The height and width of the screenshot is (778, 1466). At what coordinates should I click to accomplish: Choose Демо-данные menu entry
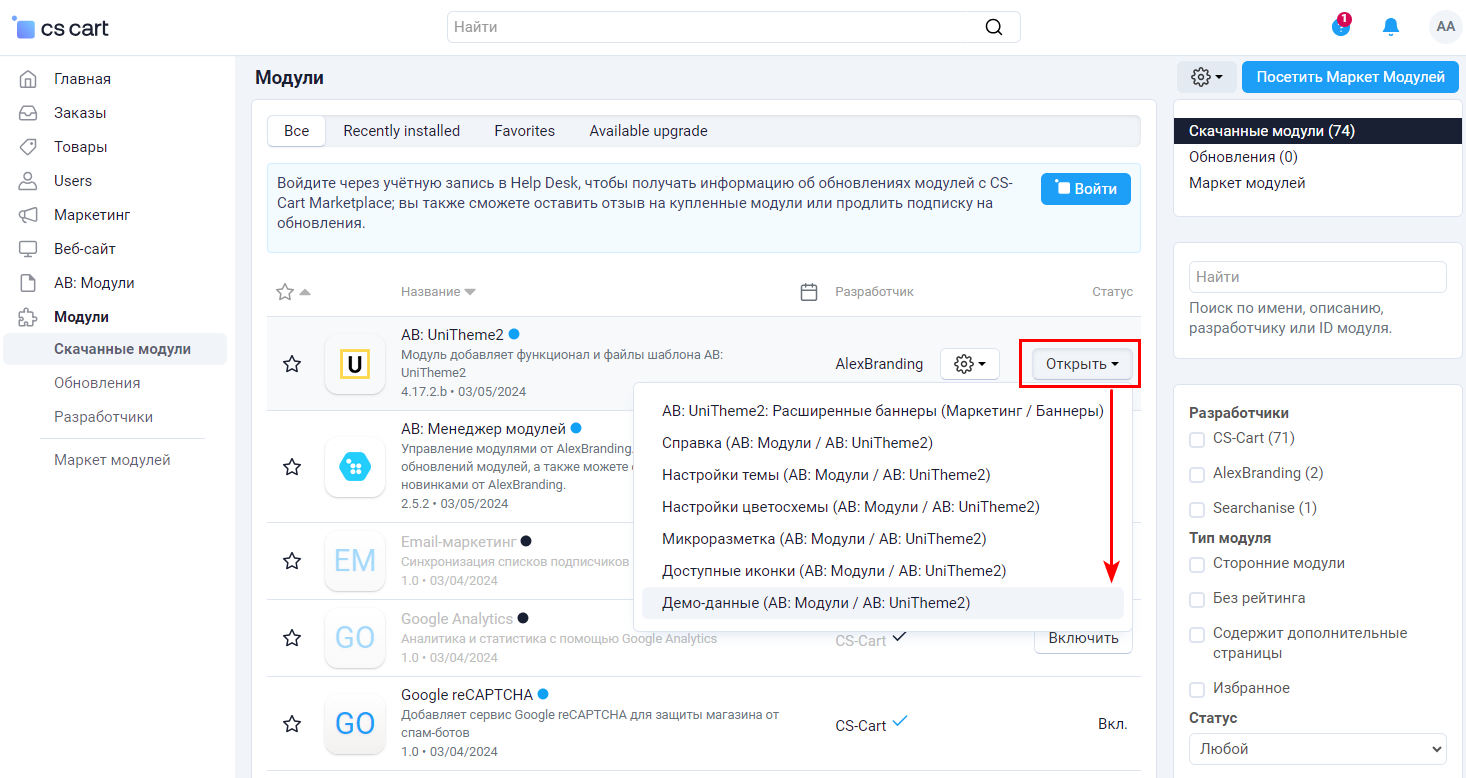click(x=883, y=603)
